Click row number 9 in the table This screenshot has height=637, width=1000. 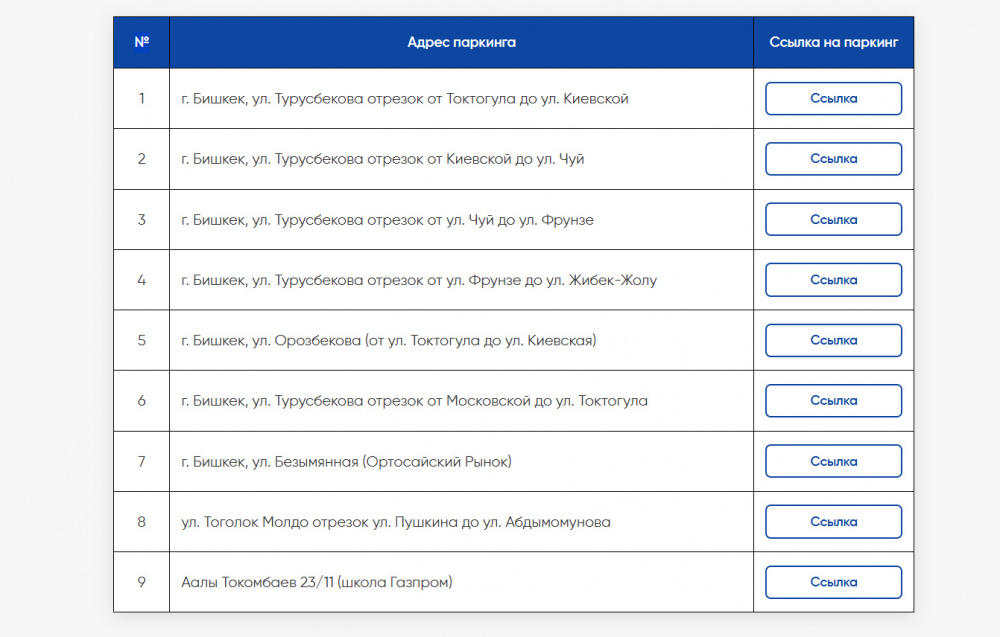pos(142,582)
